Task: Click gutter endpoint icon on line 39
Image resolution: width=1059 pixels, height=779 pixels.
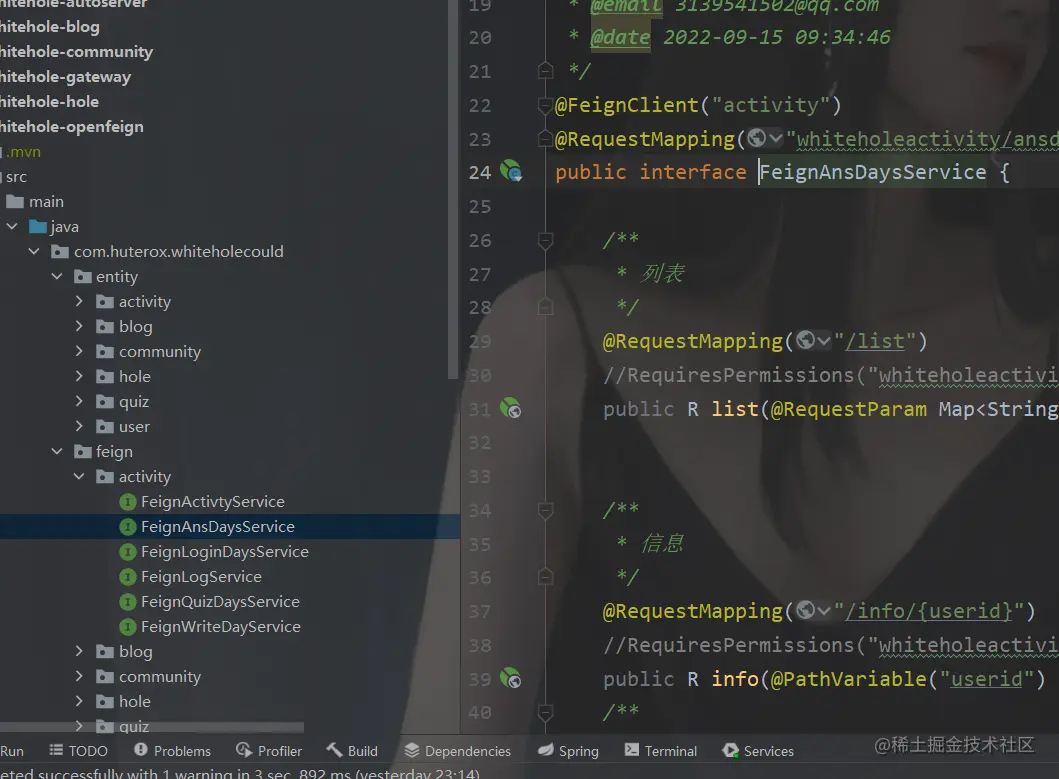Action: (511, 677)
